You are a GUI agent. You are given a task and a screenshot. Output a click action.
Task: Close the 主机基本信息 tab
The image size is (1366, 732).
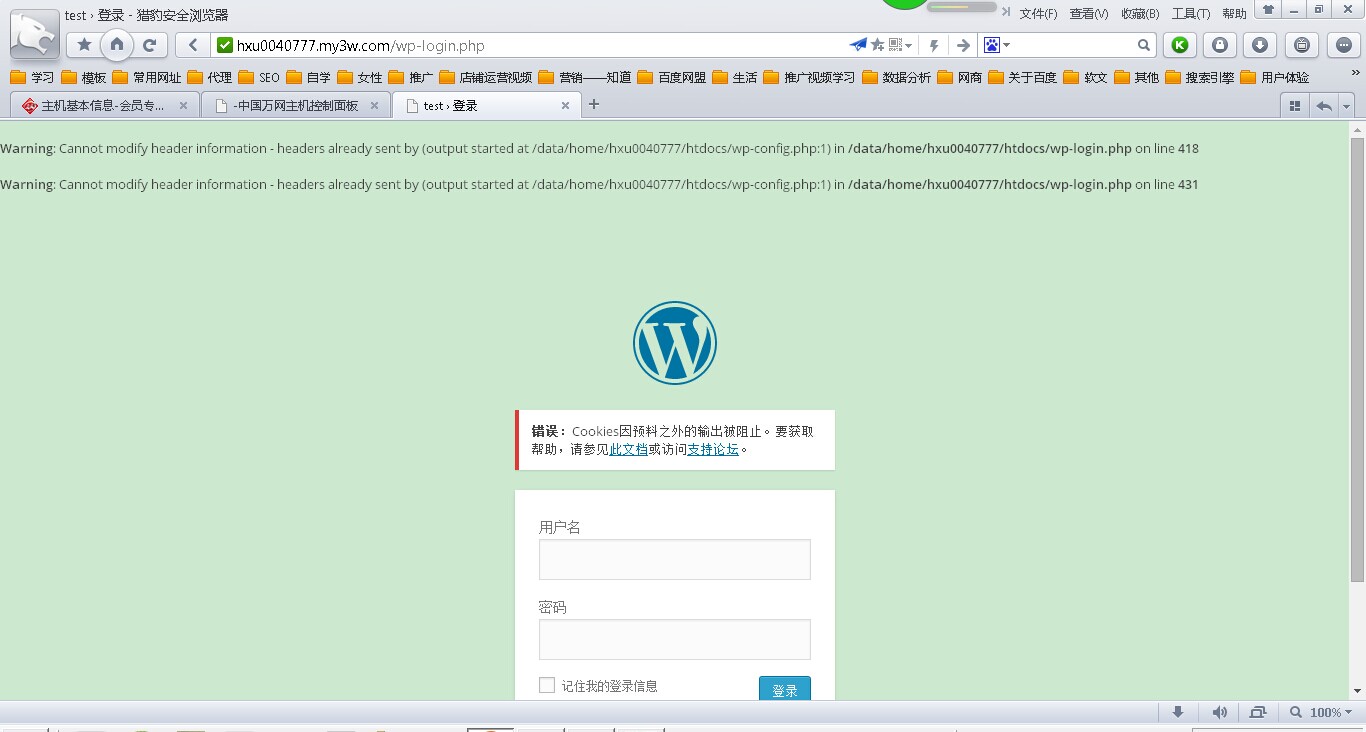[183, 105]
